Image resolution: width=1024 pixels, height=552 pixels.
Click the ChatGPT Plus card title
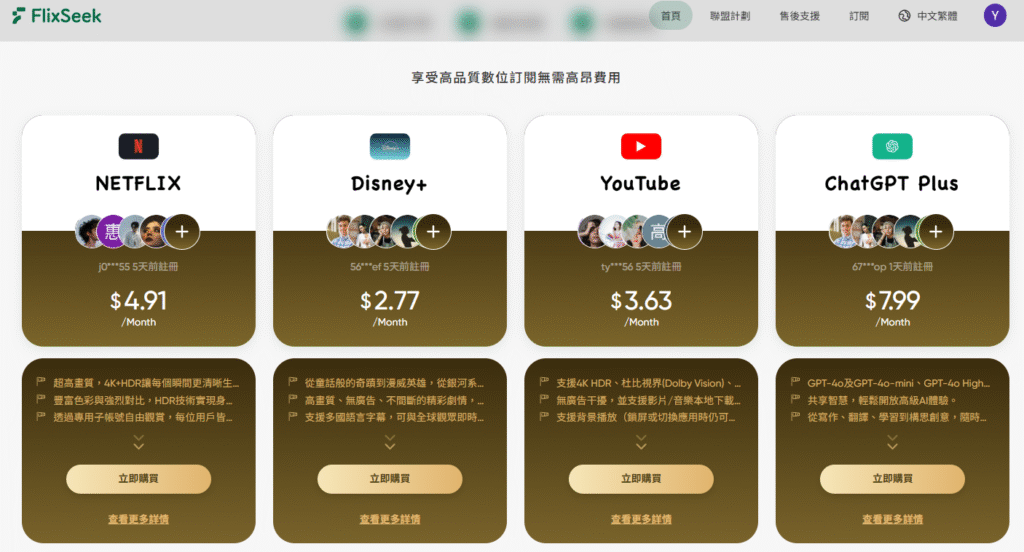(x=892, y=184)
